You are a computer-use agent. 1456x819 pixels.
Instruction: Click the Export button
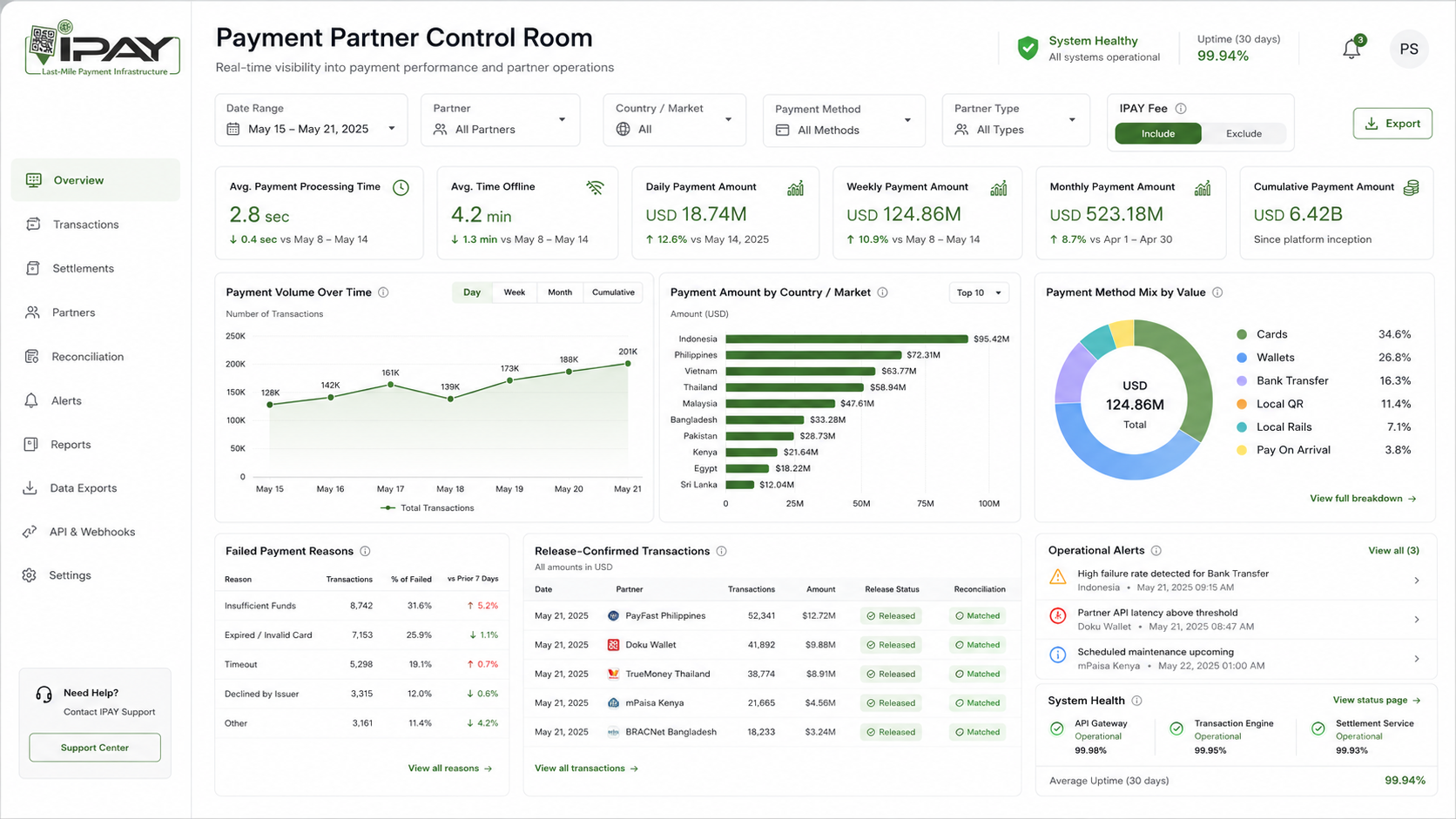(x=1392, y=124)
